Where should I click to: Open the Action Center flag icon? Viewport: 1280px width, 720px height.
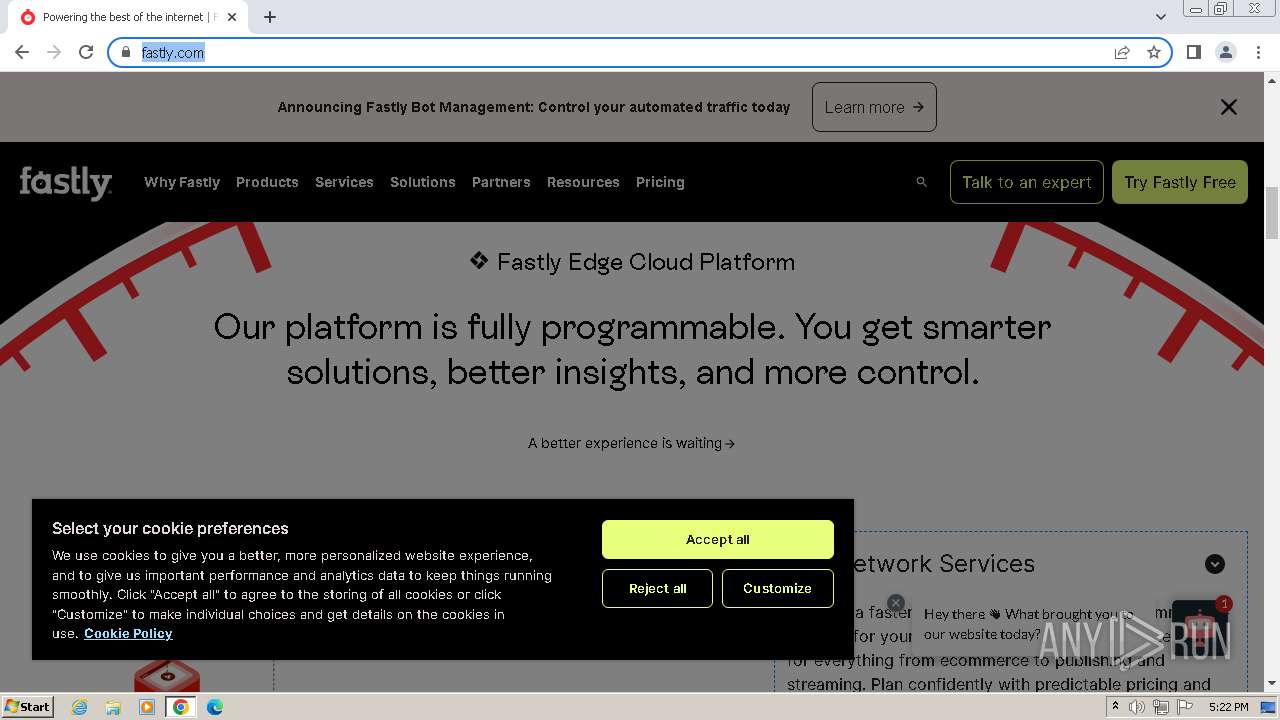click(x=1185, y=707)
